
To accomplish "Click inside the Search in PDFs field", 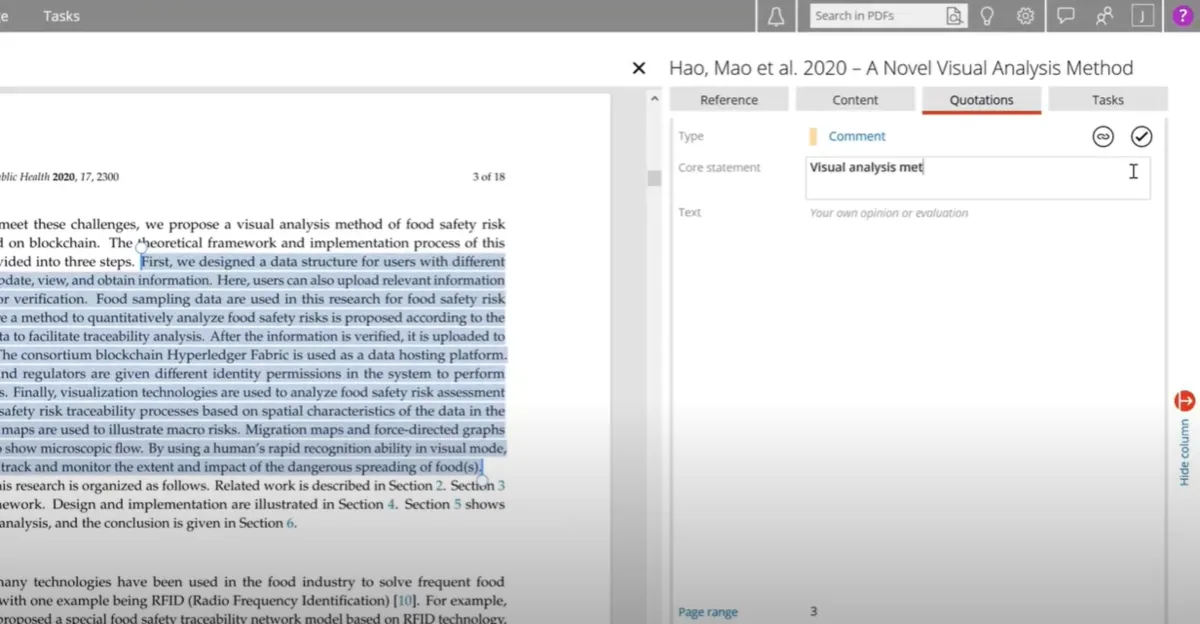I will [877, 16].
